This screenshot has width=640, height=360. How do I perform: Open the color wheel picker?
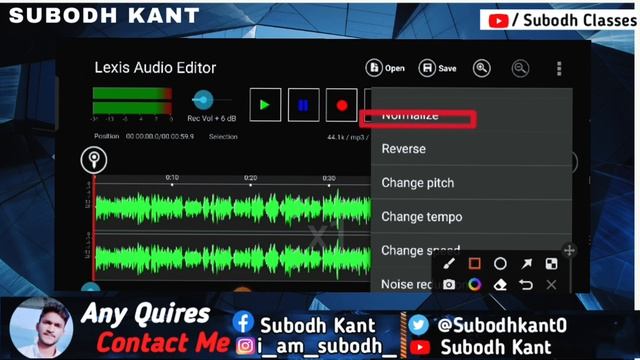474,284
